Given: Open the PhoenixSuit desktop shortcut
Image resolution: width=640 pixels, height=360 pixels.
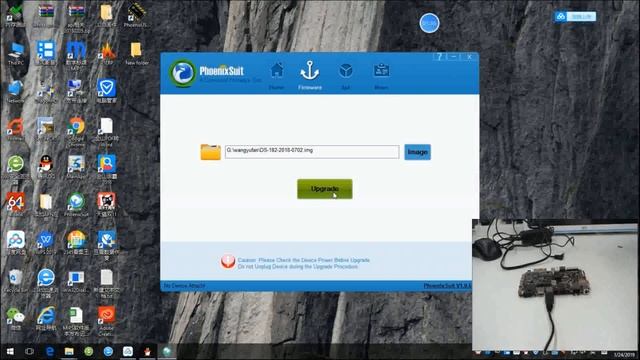Looking at the screenshot, I should [x=76, y=205].
